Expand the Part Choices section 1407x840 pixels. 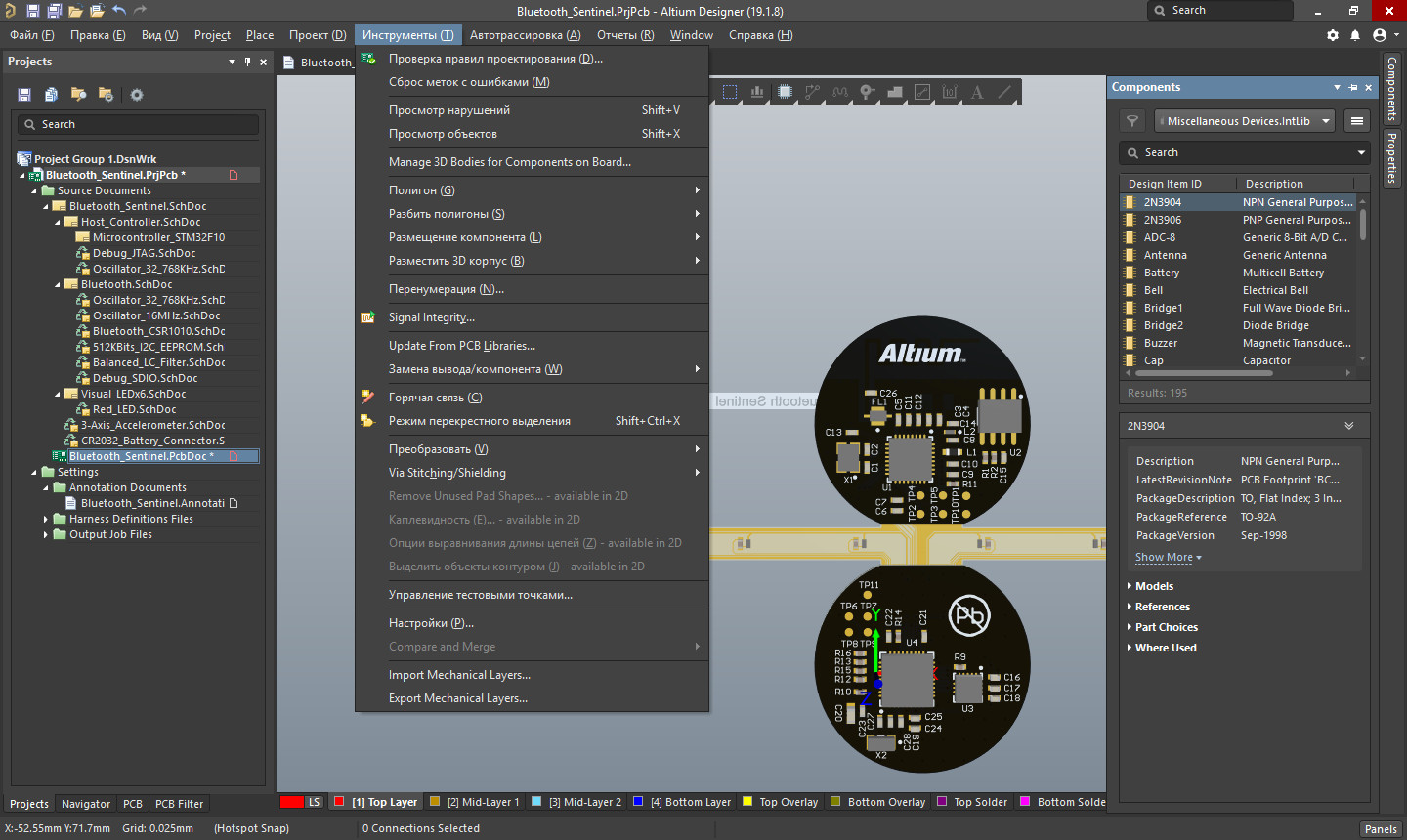pyautogui.click(x=1130, y=627)
